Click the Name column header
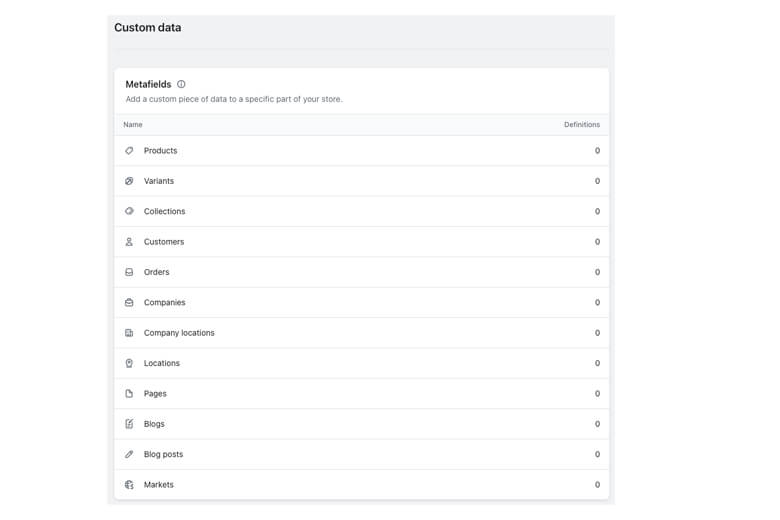This screenshot has width=780, height=520. tap(133, 125)
